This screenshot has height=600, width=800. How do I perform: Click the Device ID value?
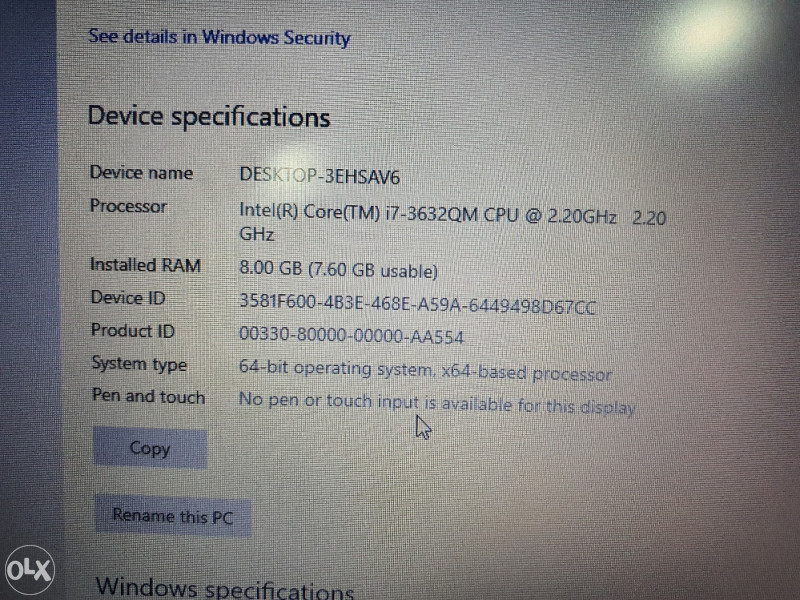417,304
